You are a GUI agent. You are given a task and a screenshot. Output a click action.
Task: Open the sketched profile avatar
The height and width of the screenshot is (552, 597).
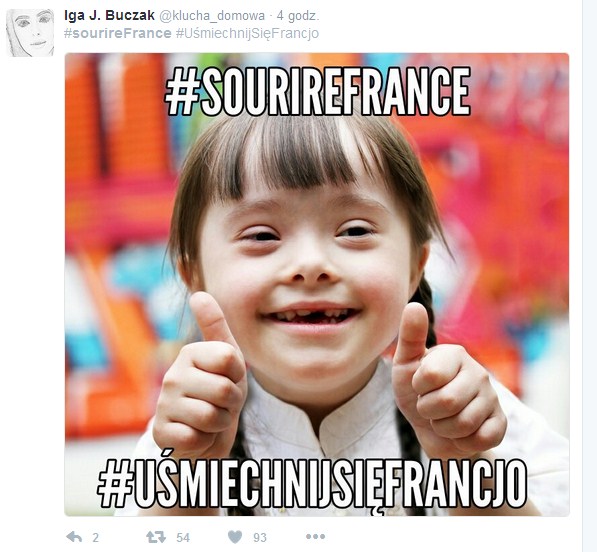[30, 33]
